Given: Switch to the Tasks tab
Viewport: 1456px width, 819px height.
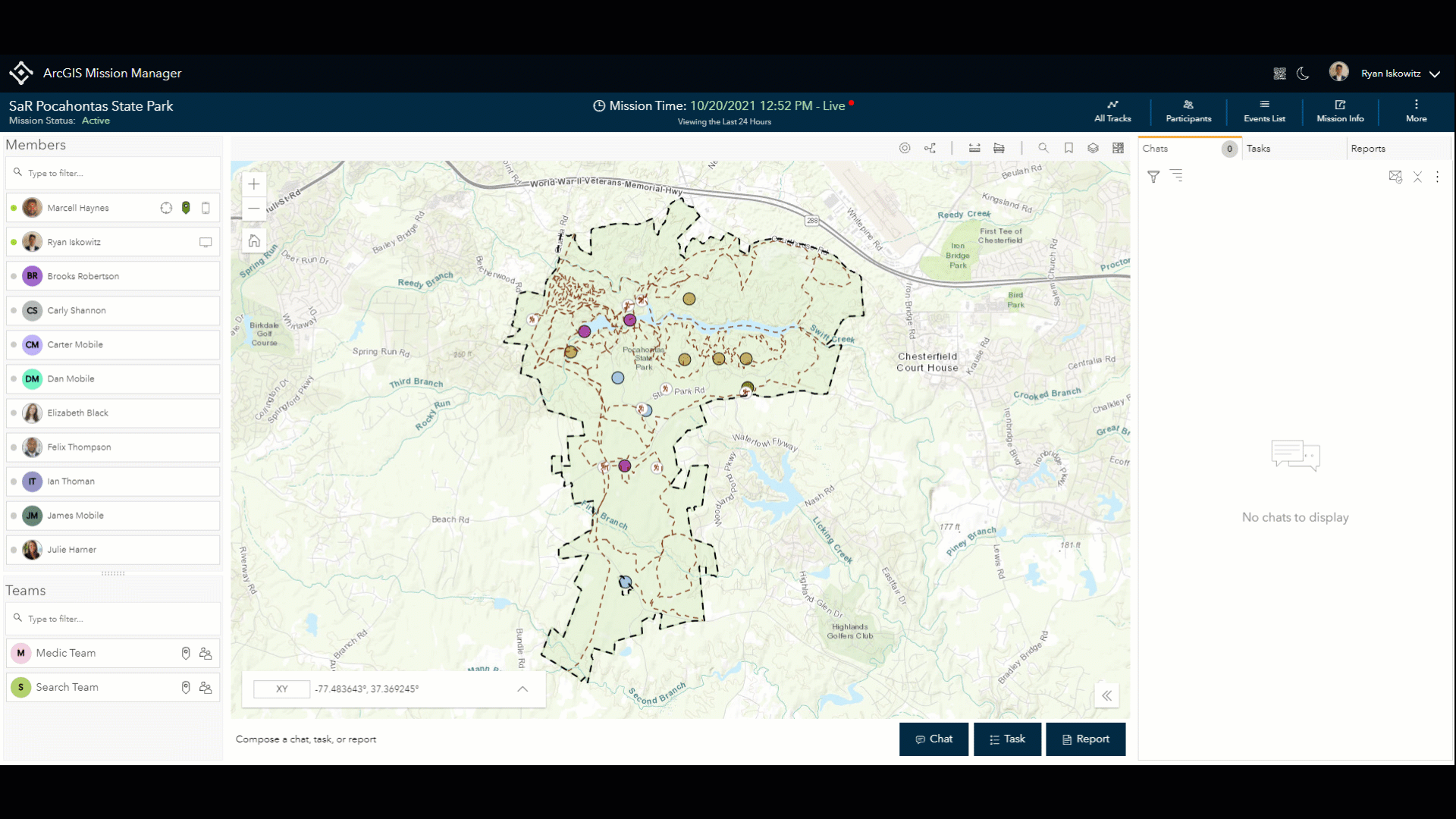Looking at the screenshot, I should [1258, 149].
